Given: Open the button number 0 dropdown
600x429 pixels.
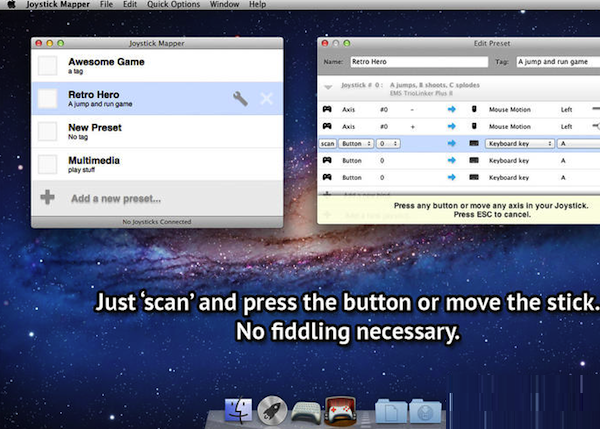Looking at the screenshot, I should pyautogui.click(x=388, y=144).
